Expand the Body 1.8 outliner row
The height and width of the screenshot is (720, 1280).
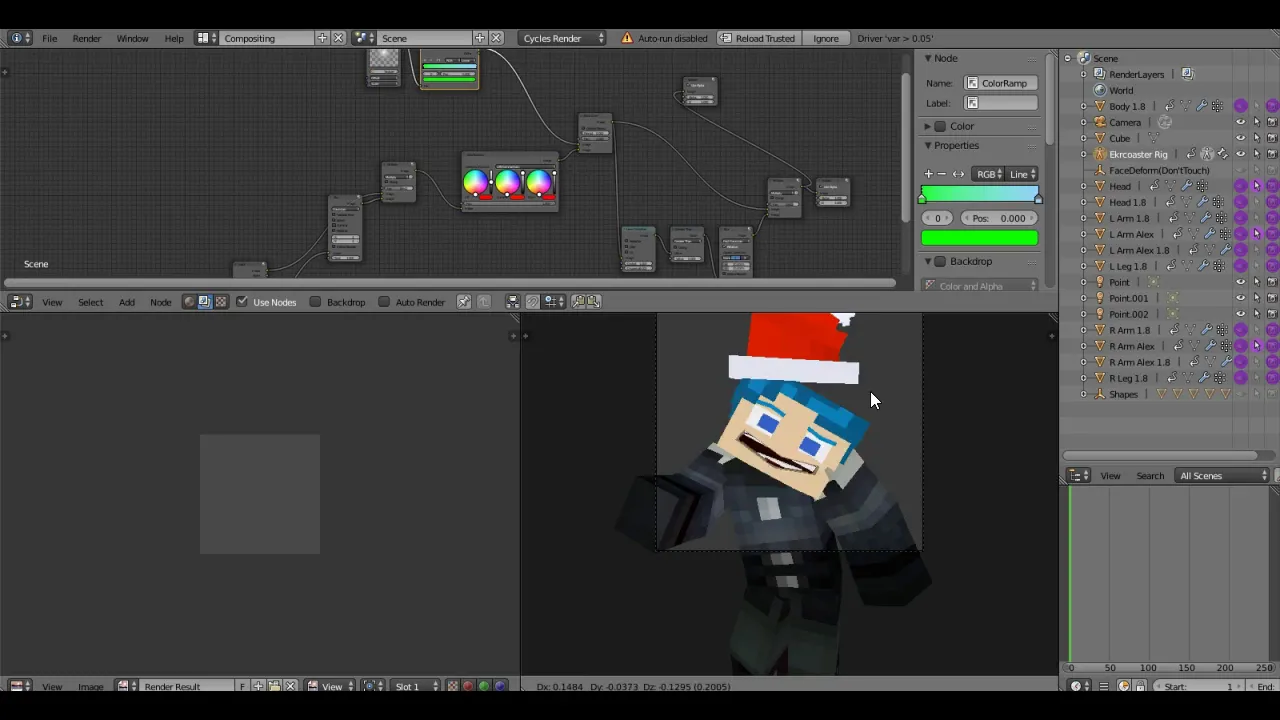click(x=1083, y=106)
